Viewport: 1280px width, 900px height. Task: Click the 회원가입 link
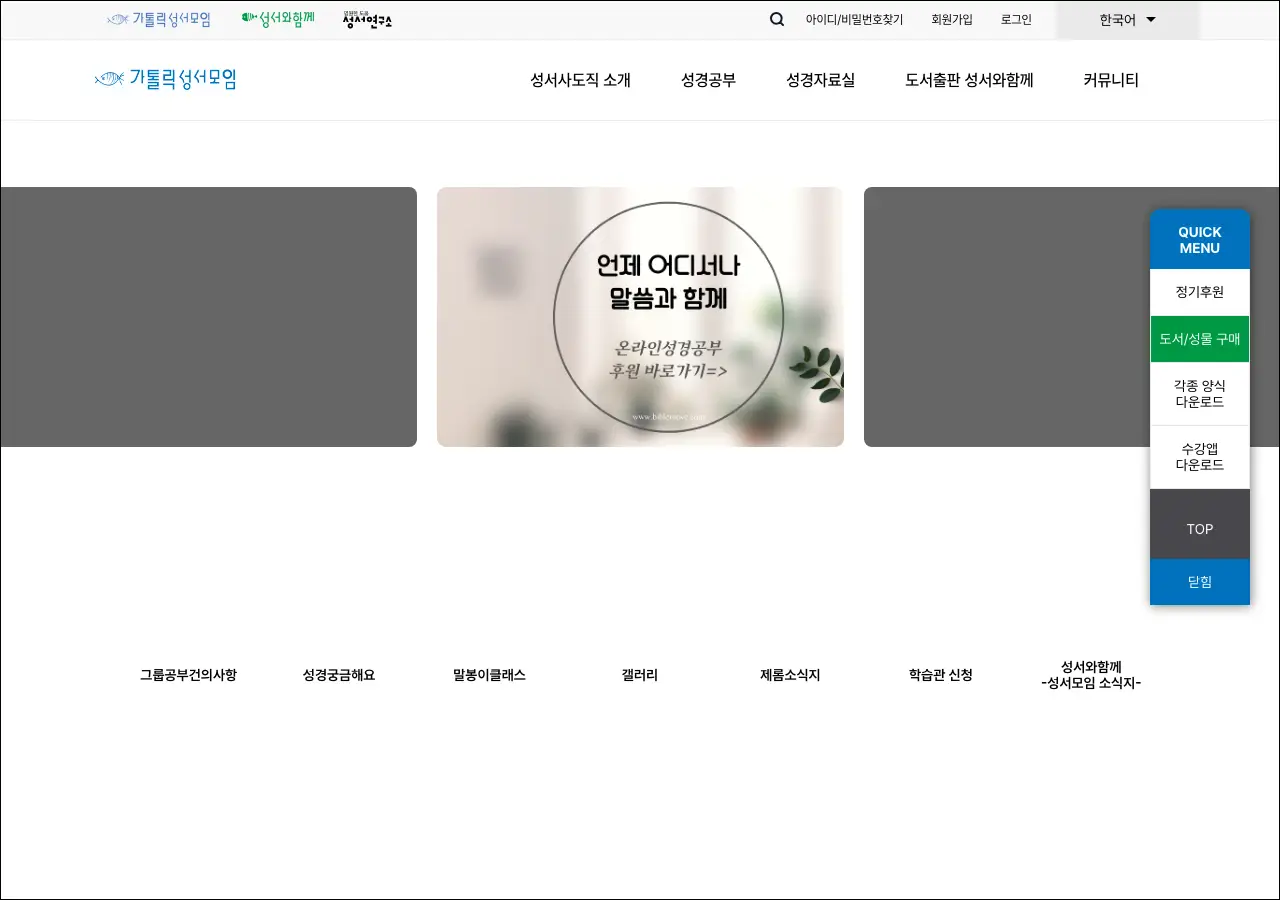(951, 20)
